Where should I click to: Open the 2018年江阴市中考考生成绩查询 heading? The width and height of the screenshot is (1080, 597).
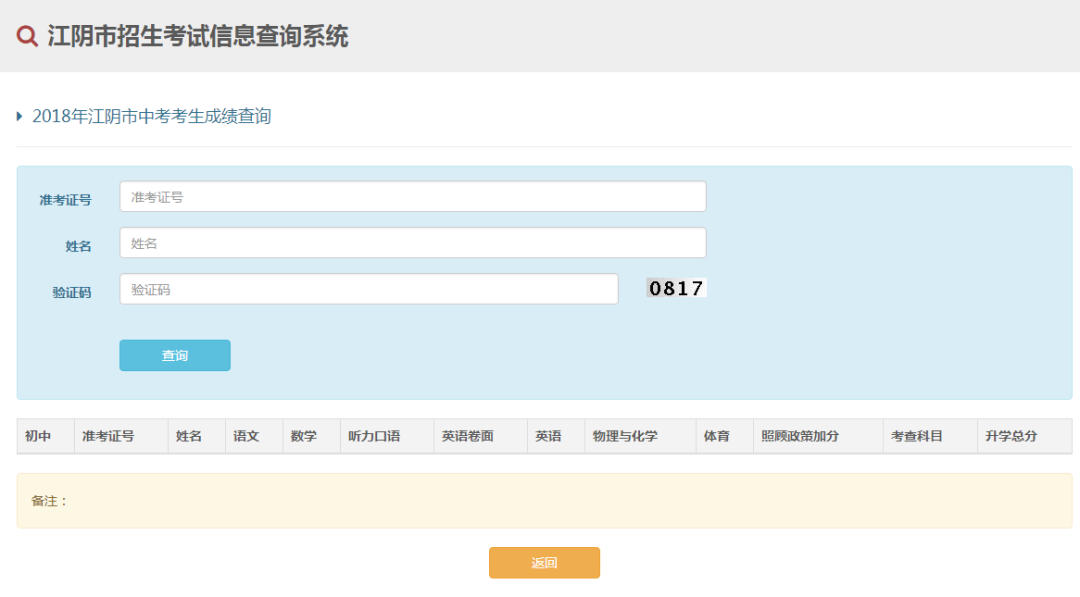151,117
